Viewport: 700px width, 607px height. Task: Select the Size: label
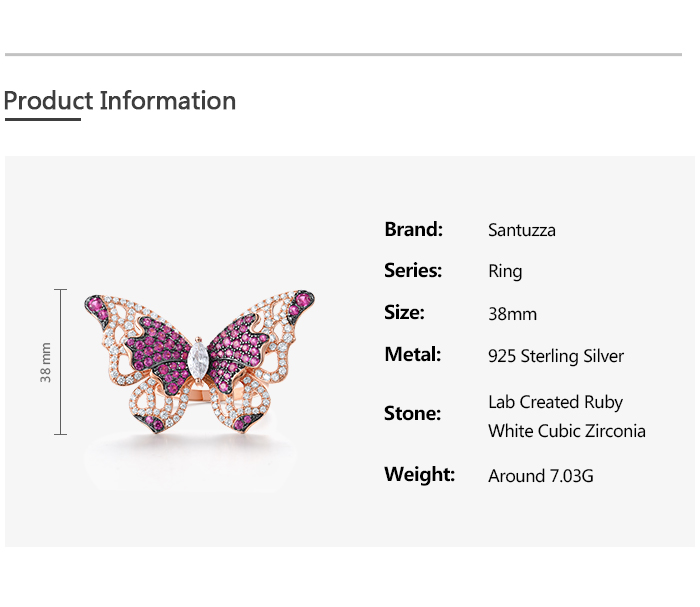point(404,312)
